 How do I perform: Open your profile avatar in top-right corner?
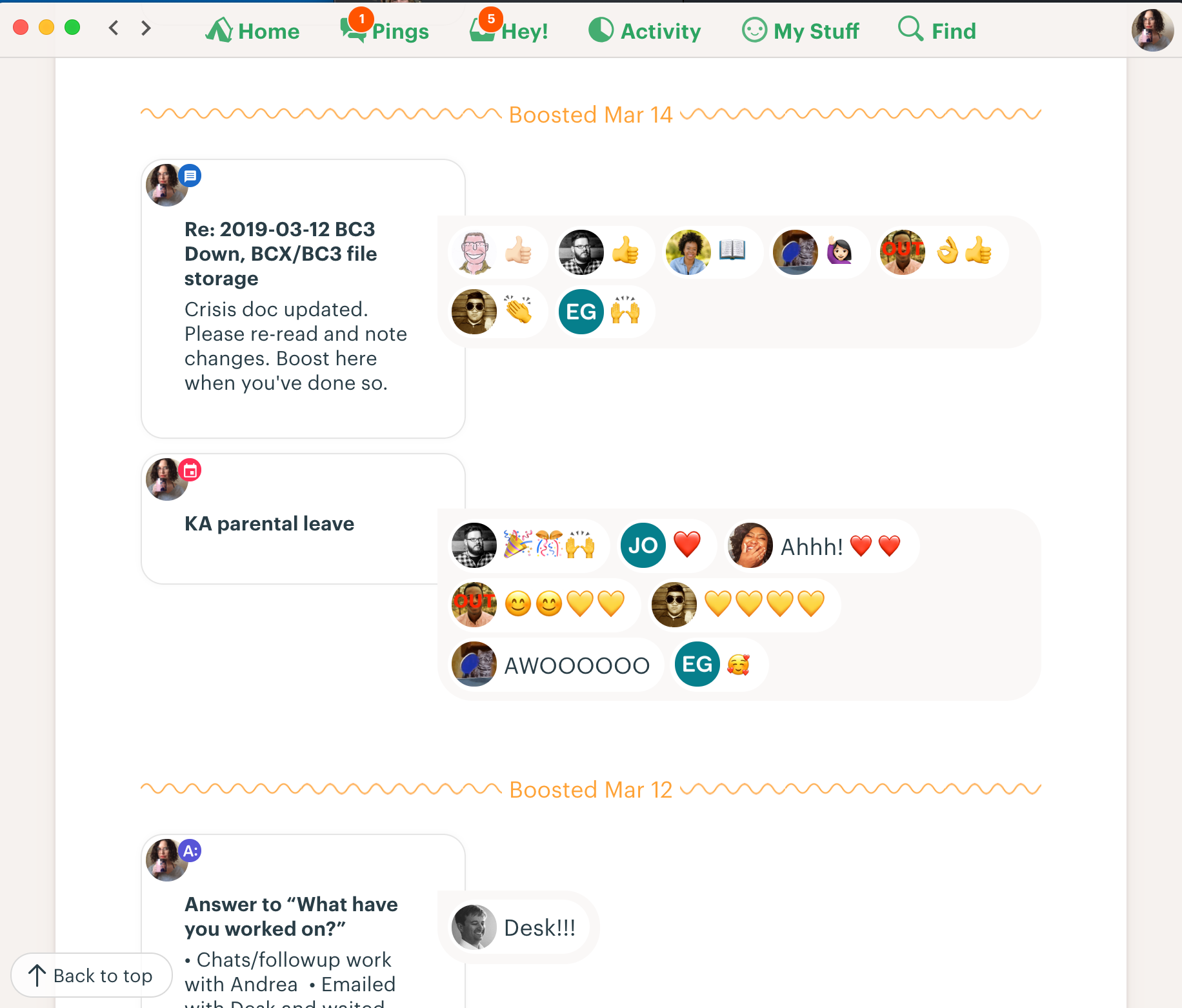[1152, 30]
